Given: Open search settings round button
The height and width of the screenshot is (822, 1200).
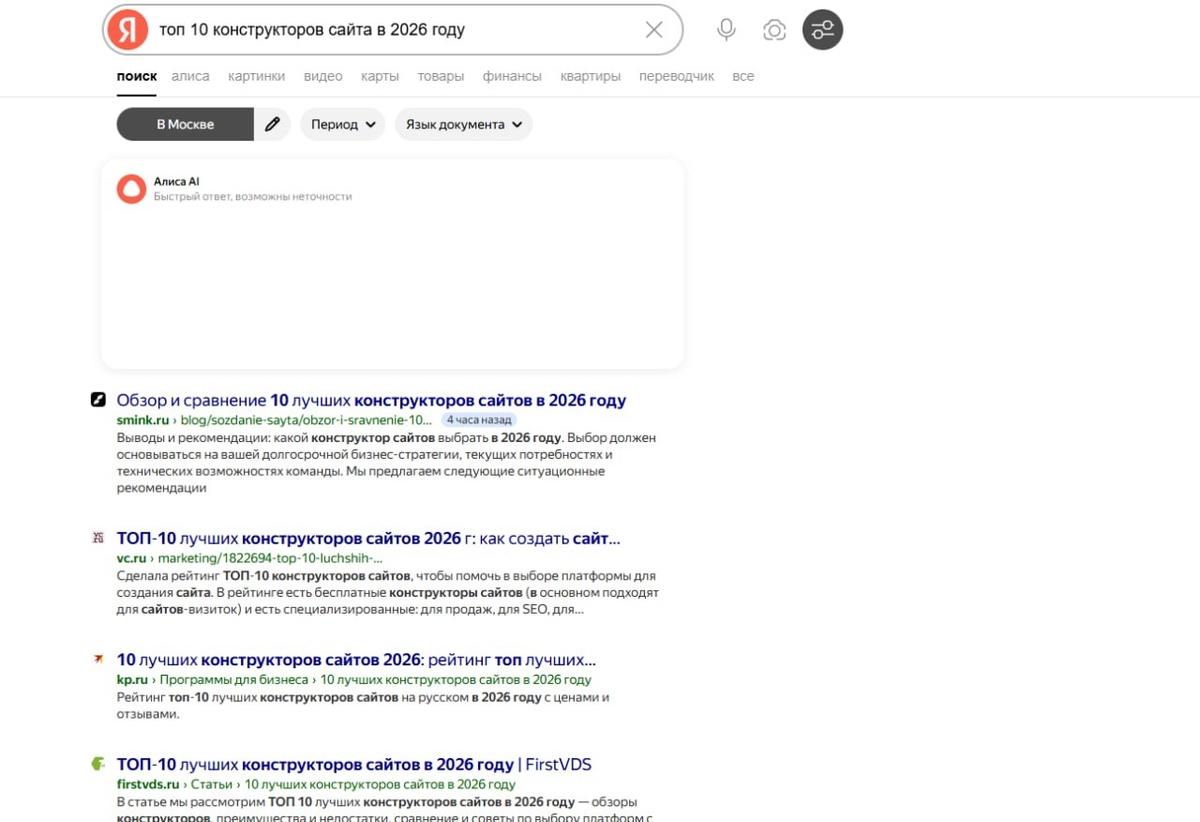Looking at the screenshot, I should pyautogui.click(x=823, y=29).
